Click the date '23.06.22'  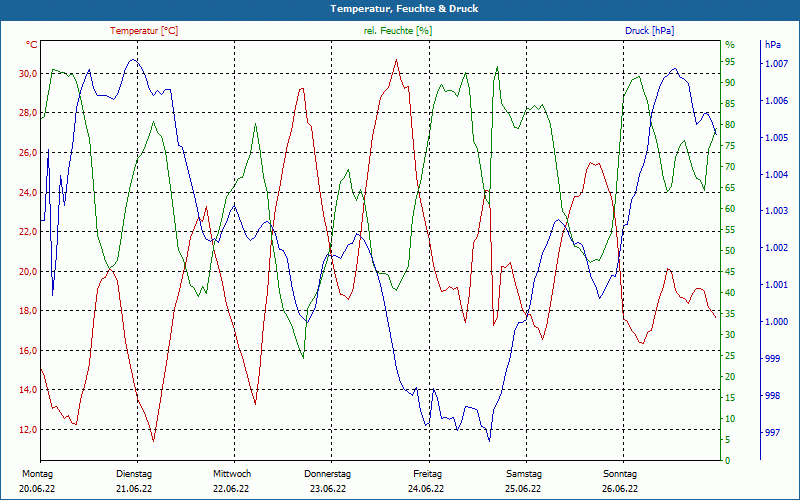328,489
